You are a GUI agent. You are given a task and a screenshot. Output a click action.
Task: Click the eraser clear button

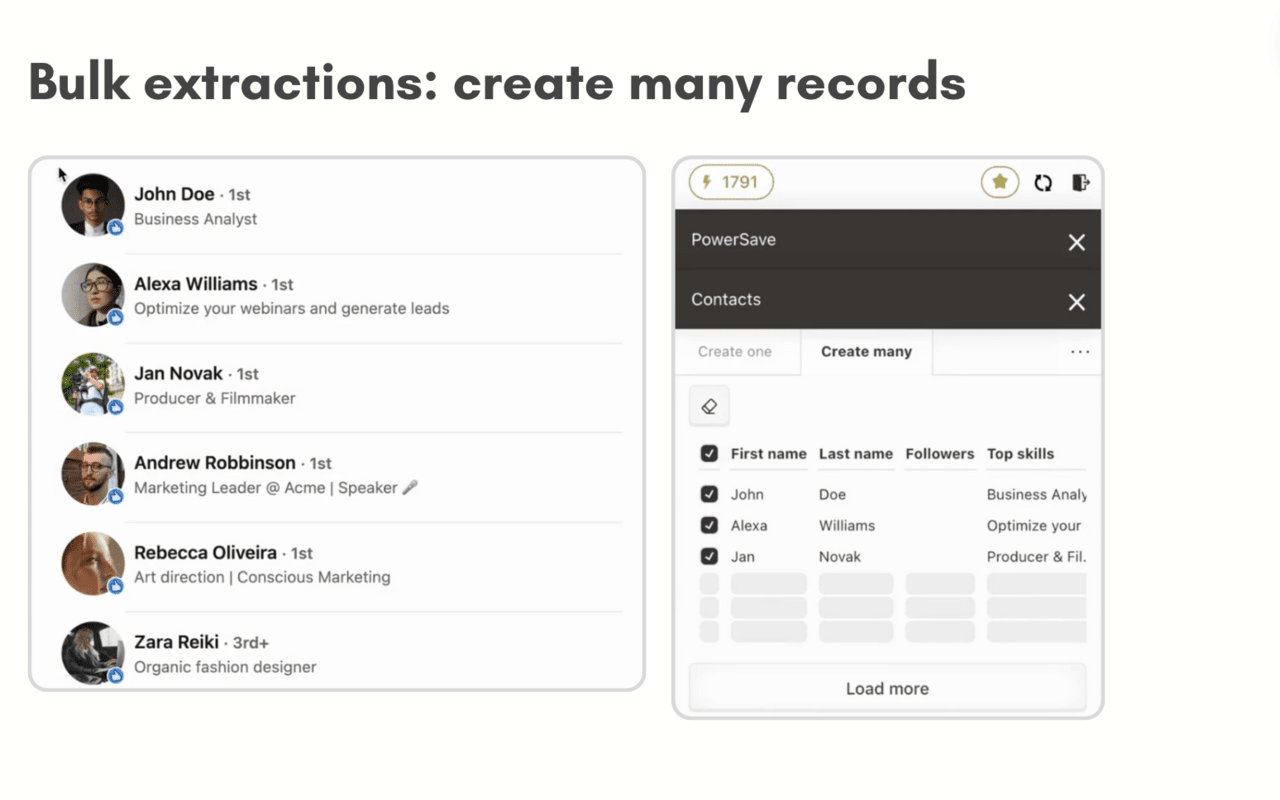[x=709, y=406]
